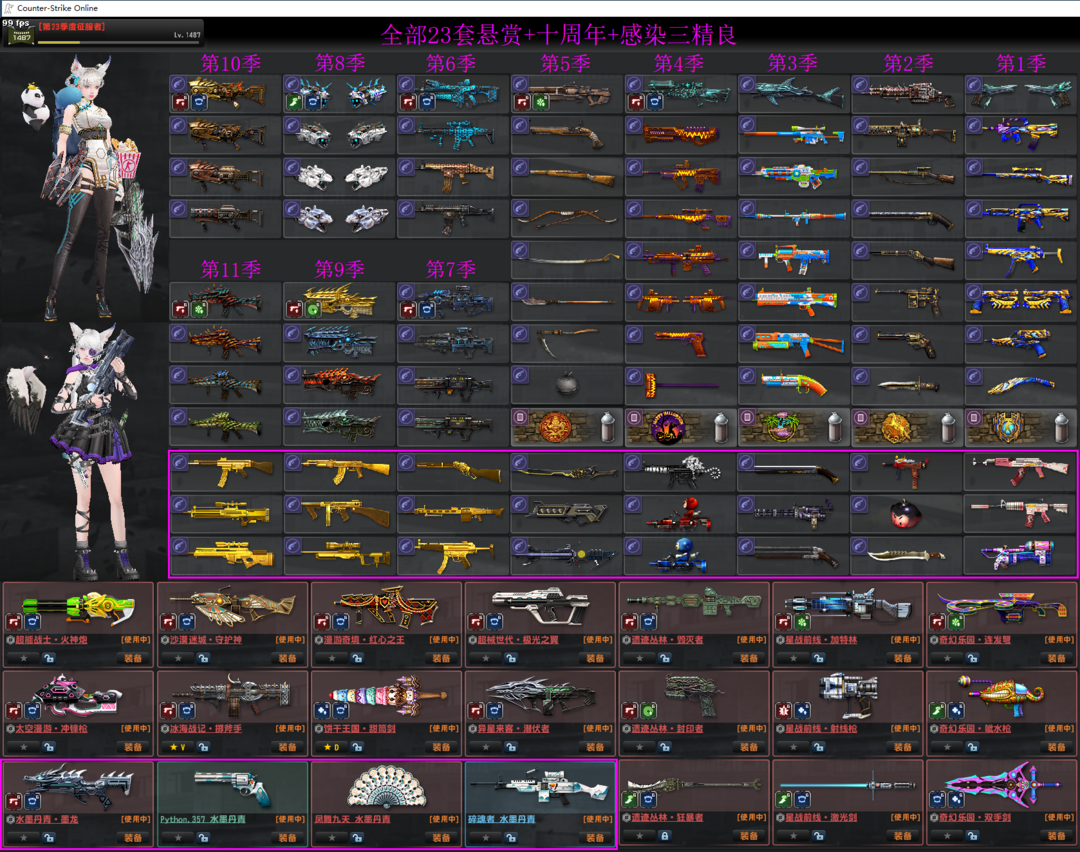This screenshot has height=852, width=1080.
Task: Open the Python.357 水墨丹青 item link
Action: 203,819
